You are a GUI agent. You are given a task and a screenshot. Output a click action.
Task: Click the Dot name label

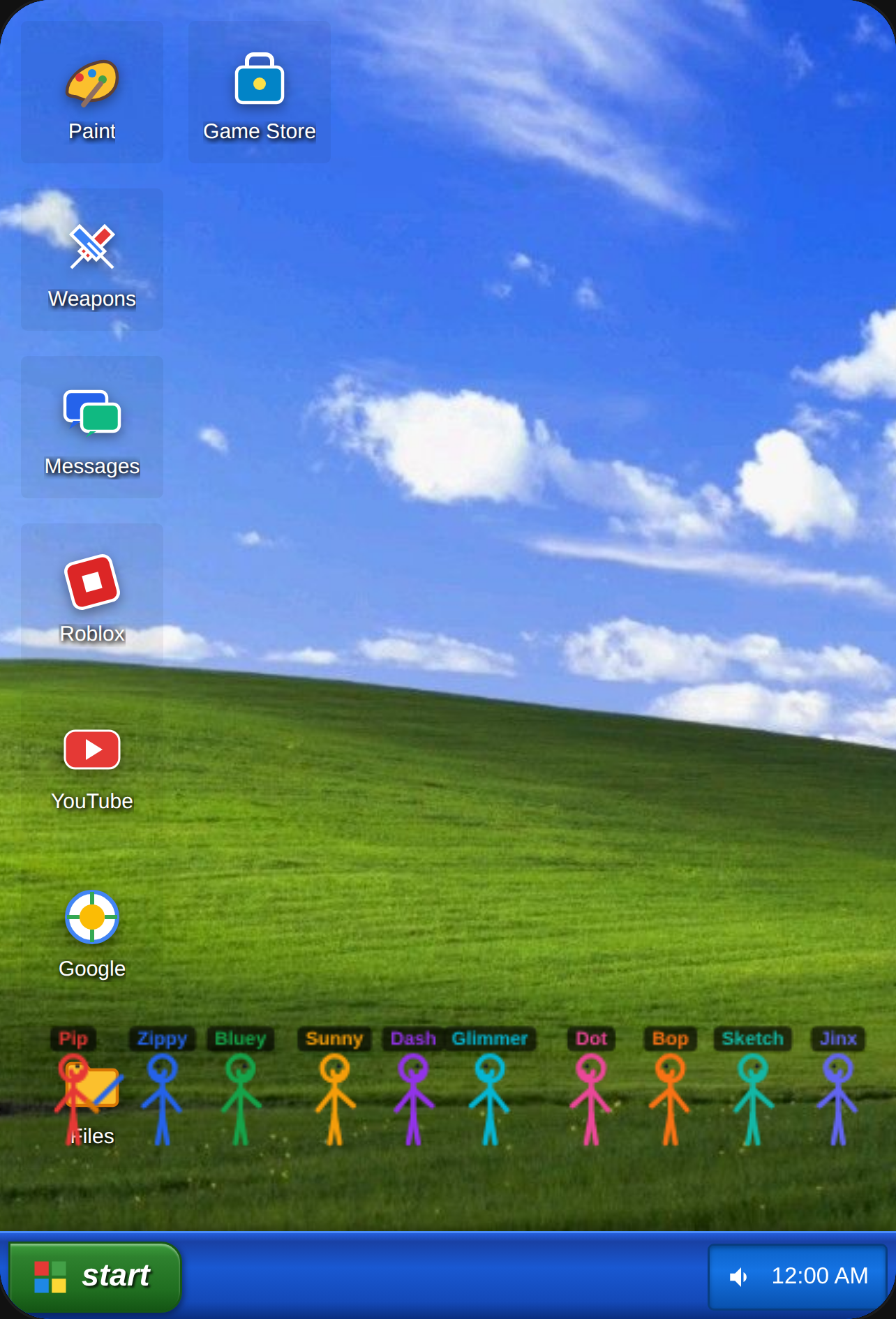tap(591, 1038)
